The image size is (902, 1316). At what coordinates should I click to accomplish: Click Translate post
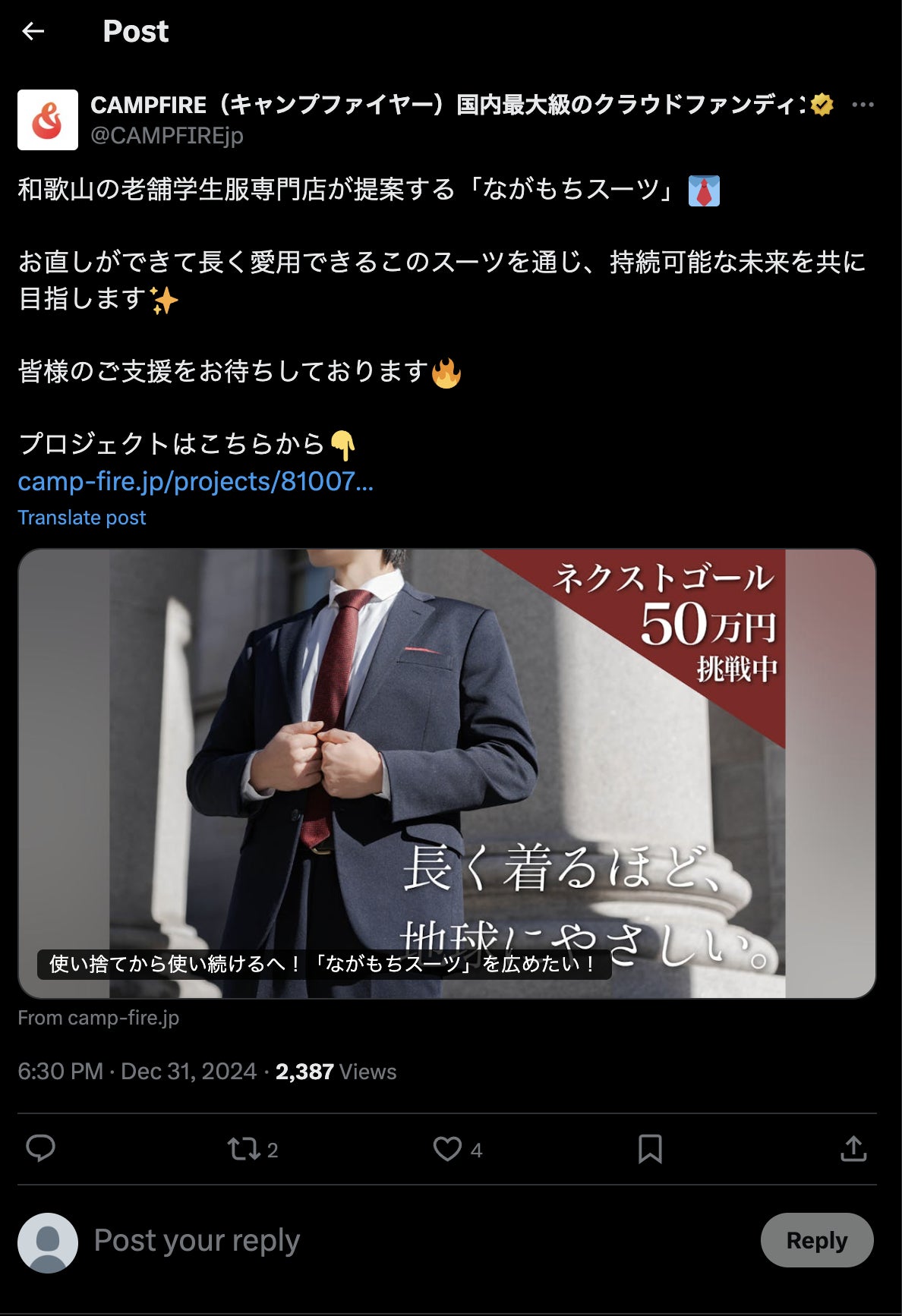click(x=82, y=518)
